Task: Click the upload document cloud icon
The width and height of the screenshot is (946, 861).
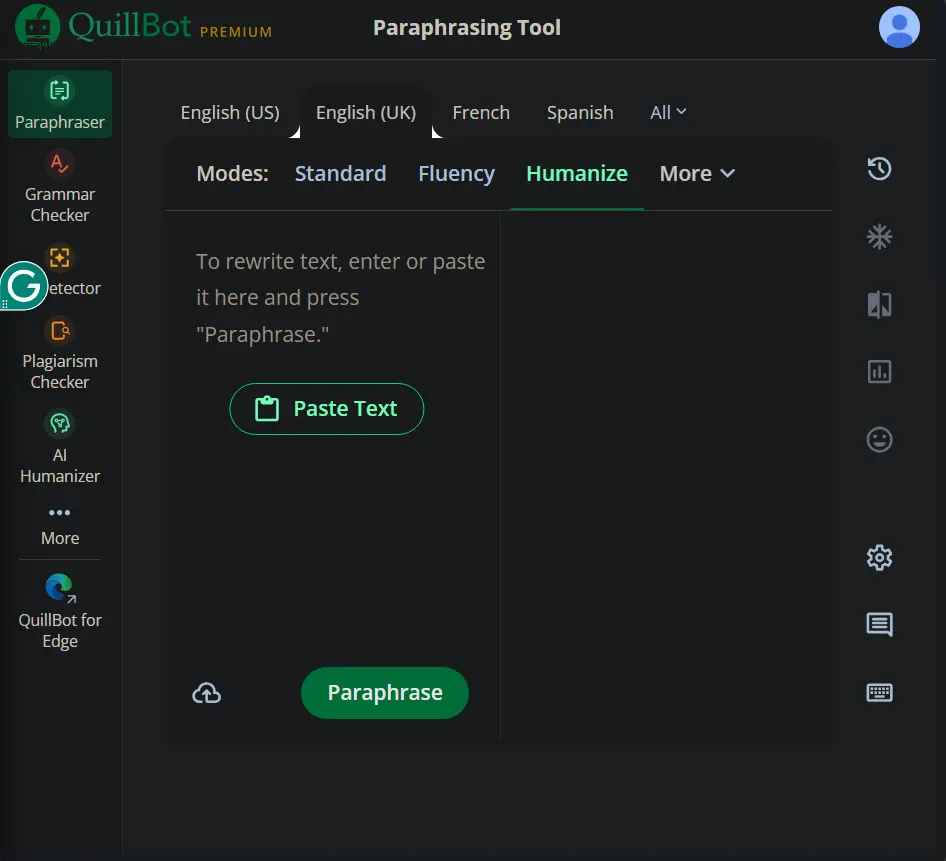Action: (x=206, y=693)
